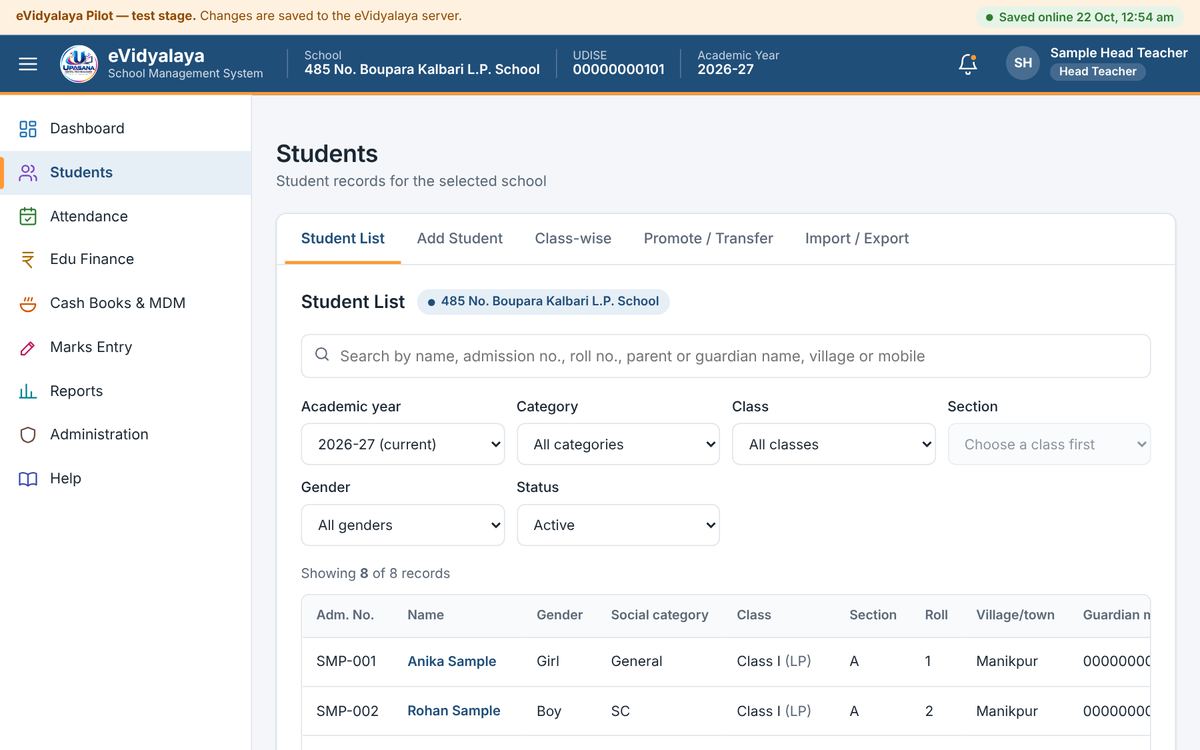Screen dimensions: 1200x750
Task: Click the SH user avatar
Action: click(1023, 63)
